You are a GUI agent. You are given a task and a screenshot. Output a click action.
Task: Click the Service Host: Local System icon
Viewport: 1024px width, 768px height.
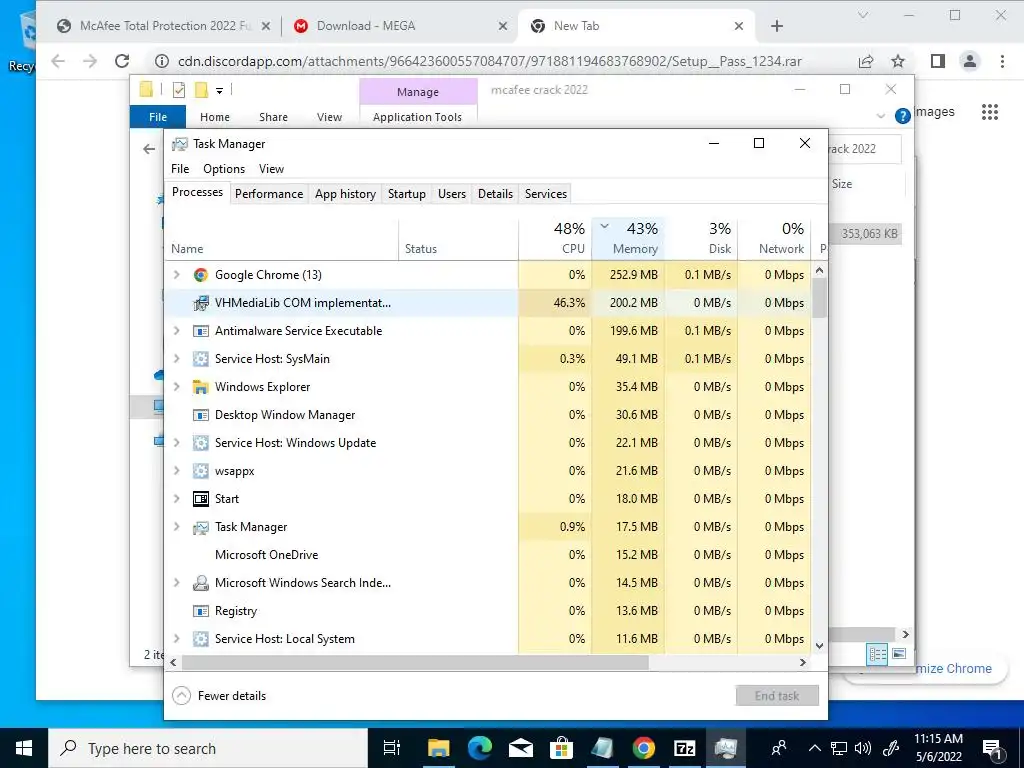coord(200,639)
